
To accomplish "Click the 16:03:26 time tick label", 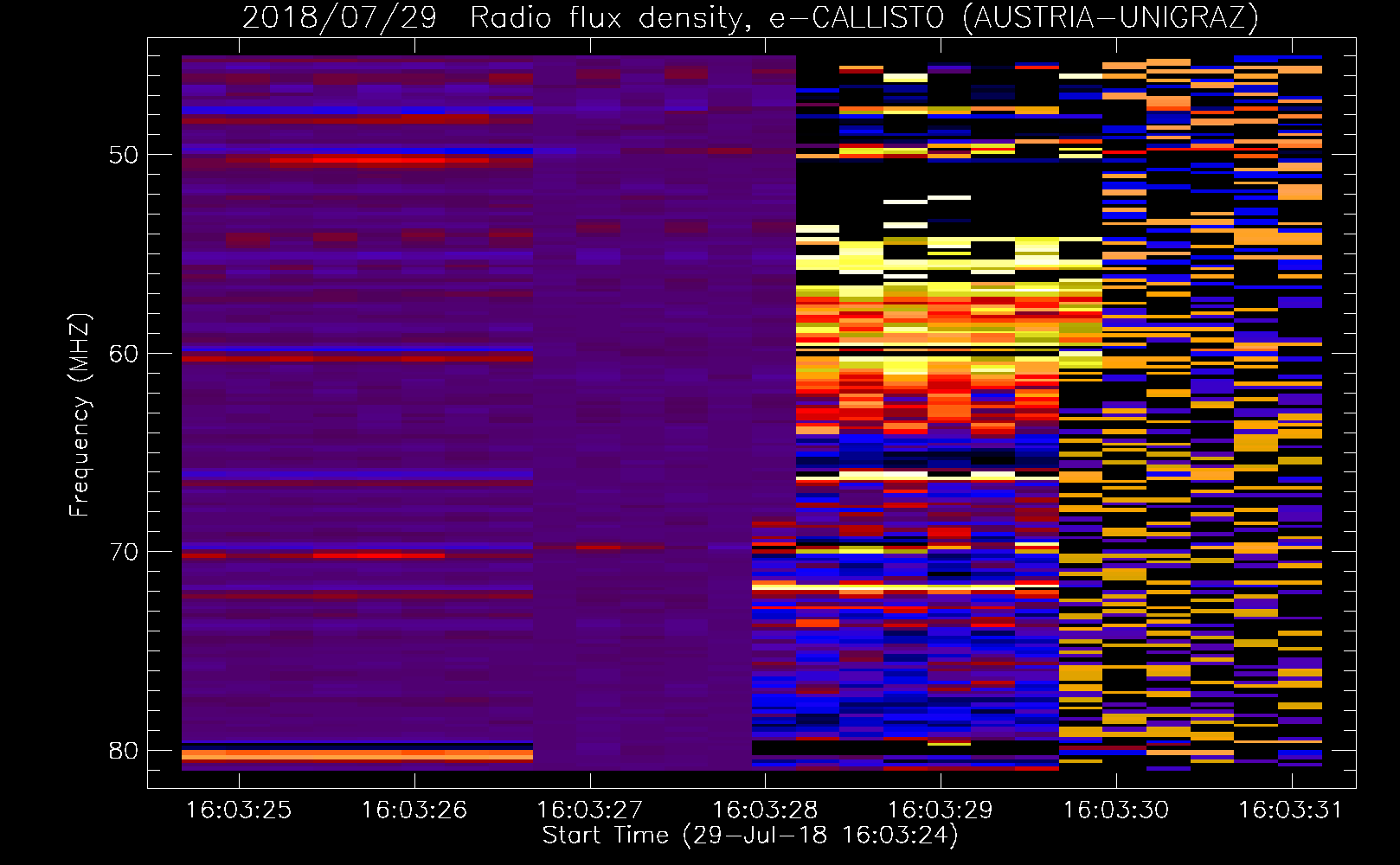I will click(414, 810).
